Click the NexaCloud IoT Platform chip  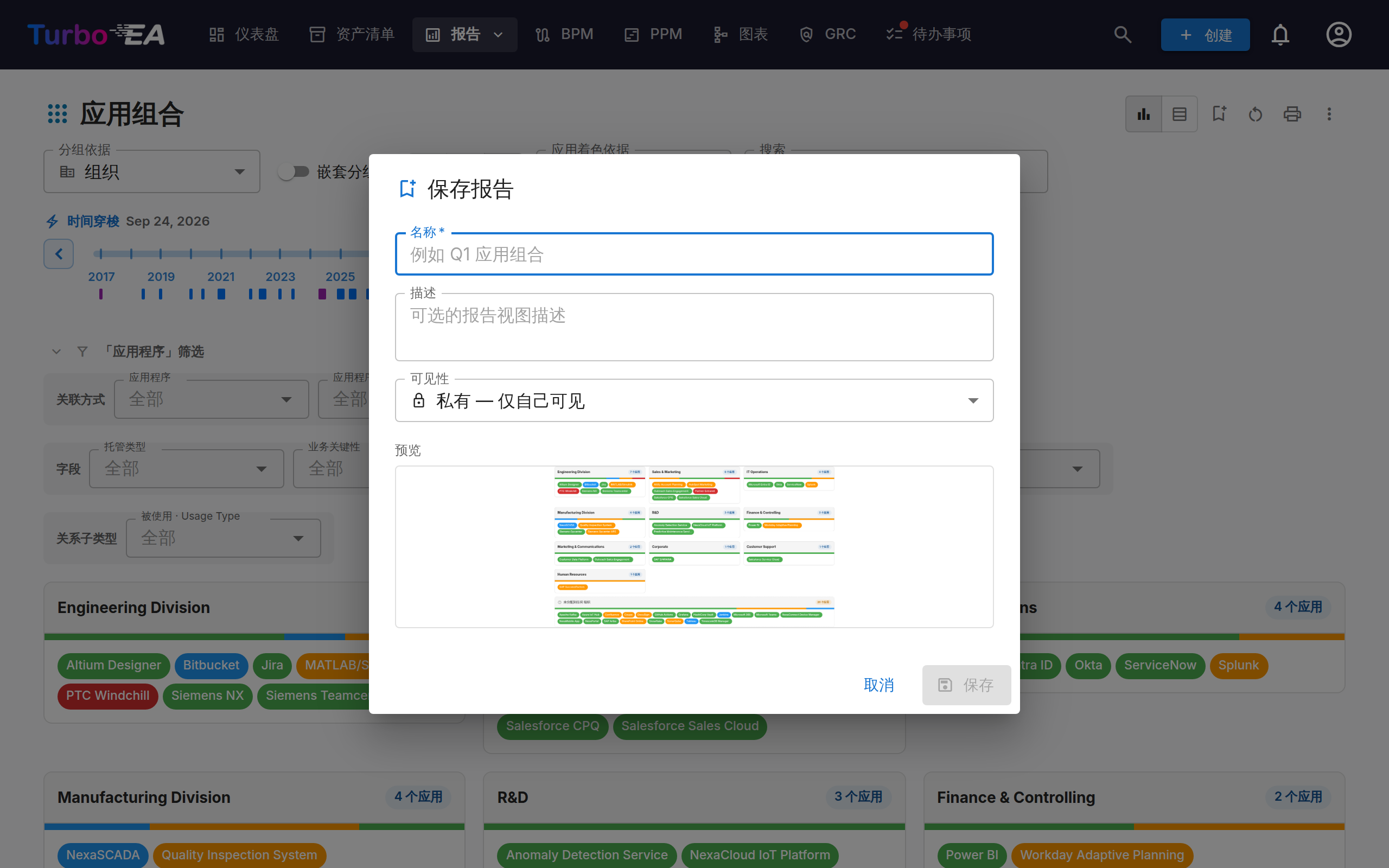pyautogui.click(x=760, y=856)
